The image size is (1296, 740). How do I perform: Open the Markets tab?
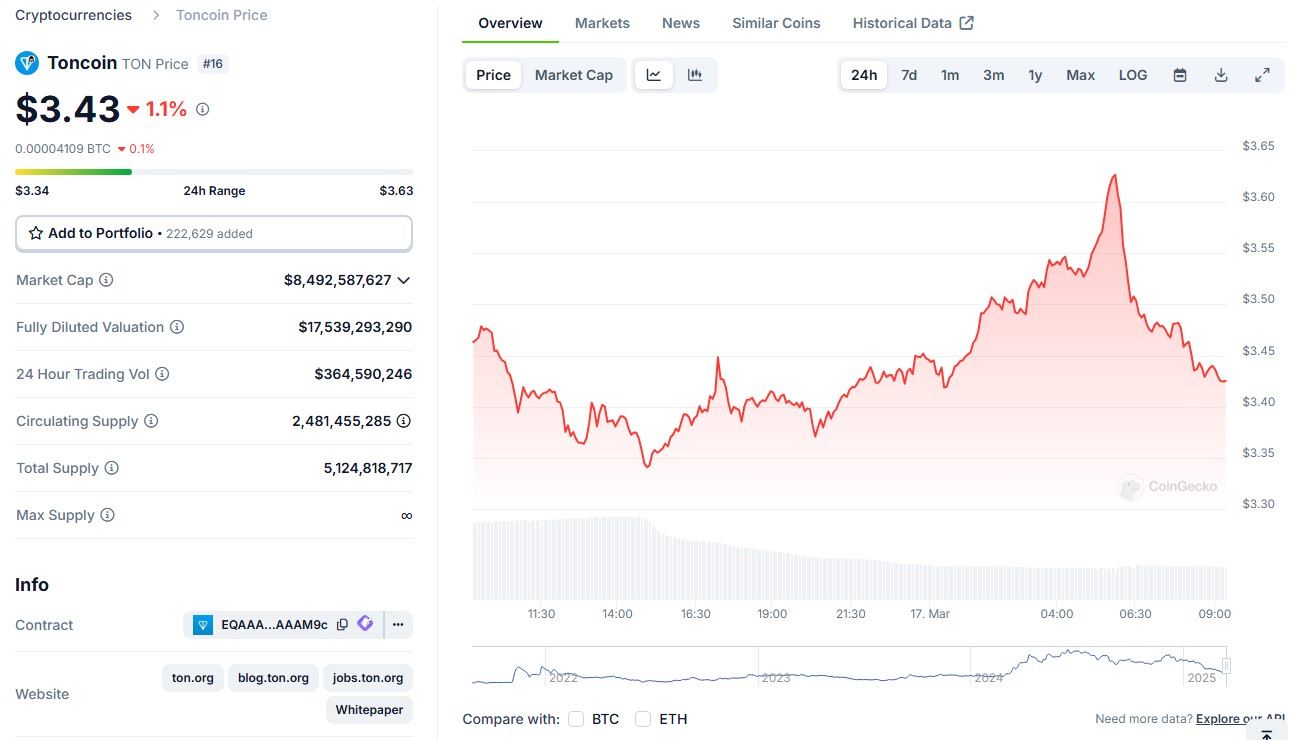(x=602, y=23)
